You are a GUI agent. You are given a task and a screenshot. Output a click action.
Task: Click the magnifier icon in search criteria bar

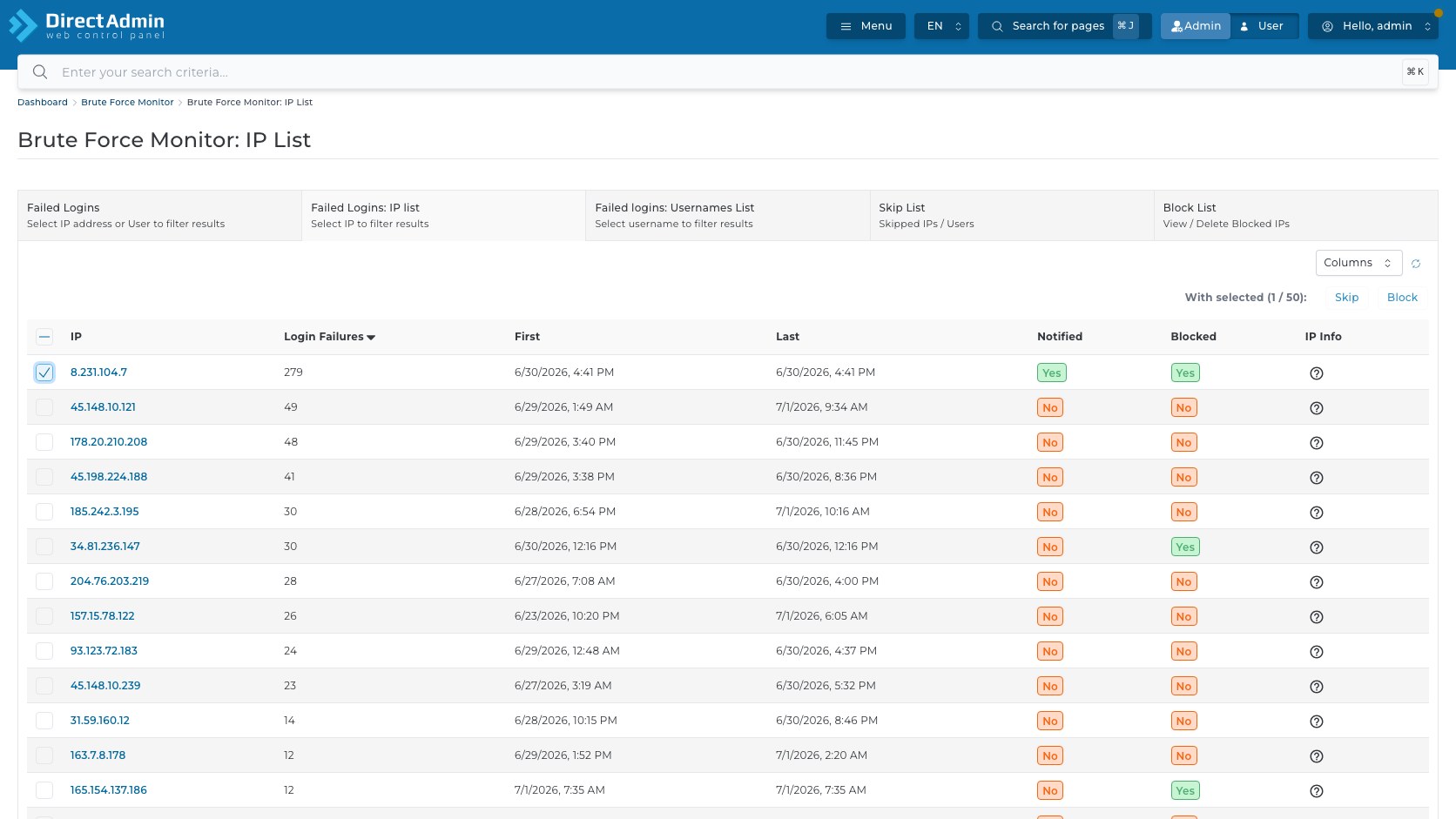coord(40,72)
